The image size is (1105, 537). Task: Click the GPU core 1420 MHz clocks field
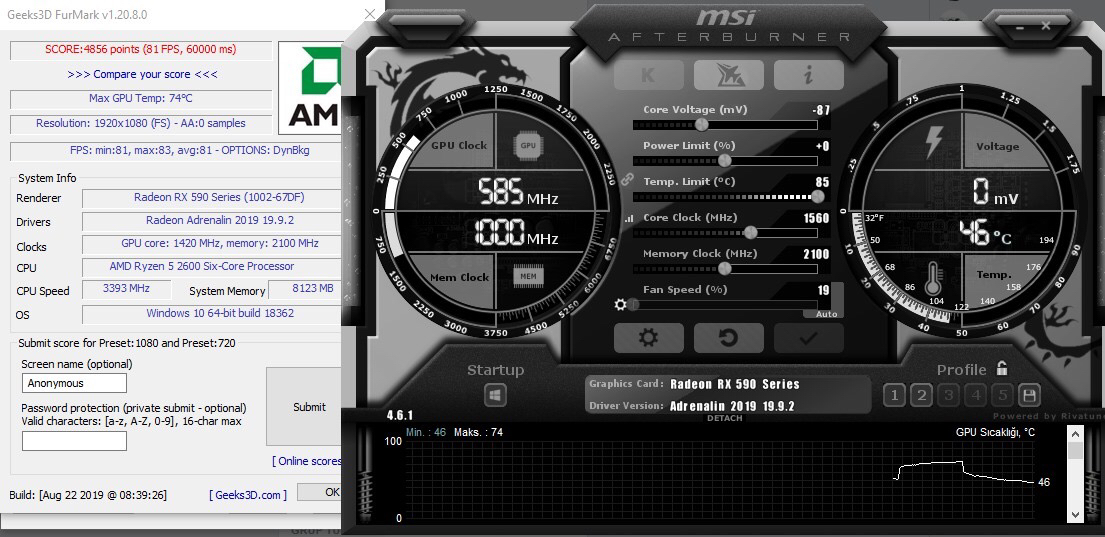212,244
